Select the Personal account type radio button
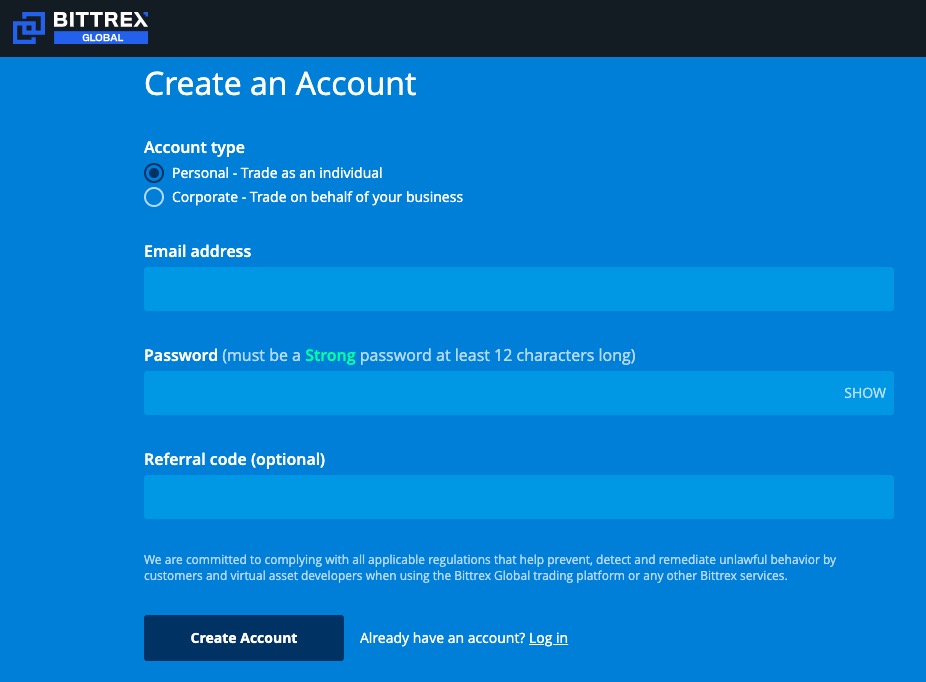Viewport: 926px width, 682px height. [x=154, y=173]
